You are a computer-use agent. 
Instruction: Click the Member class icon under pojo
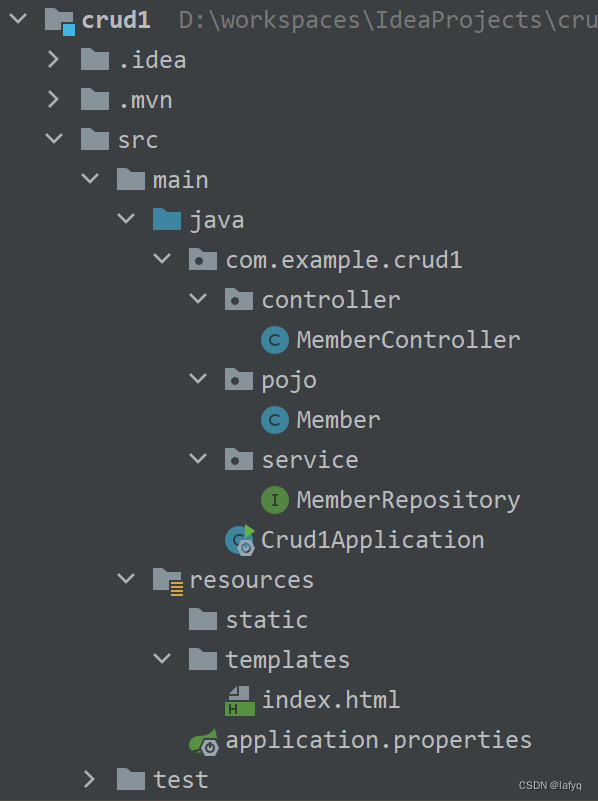(275, 420)
